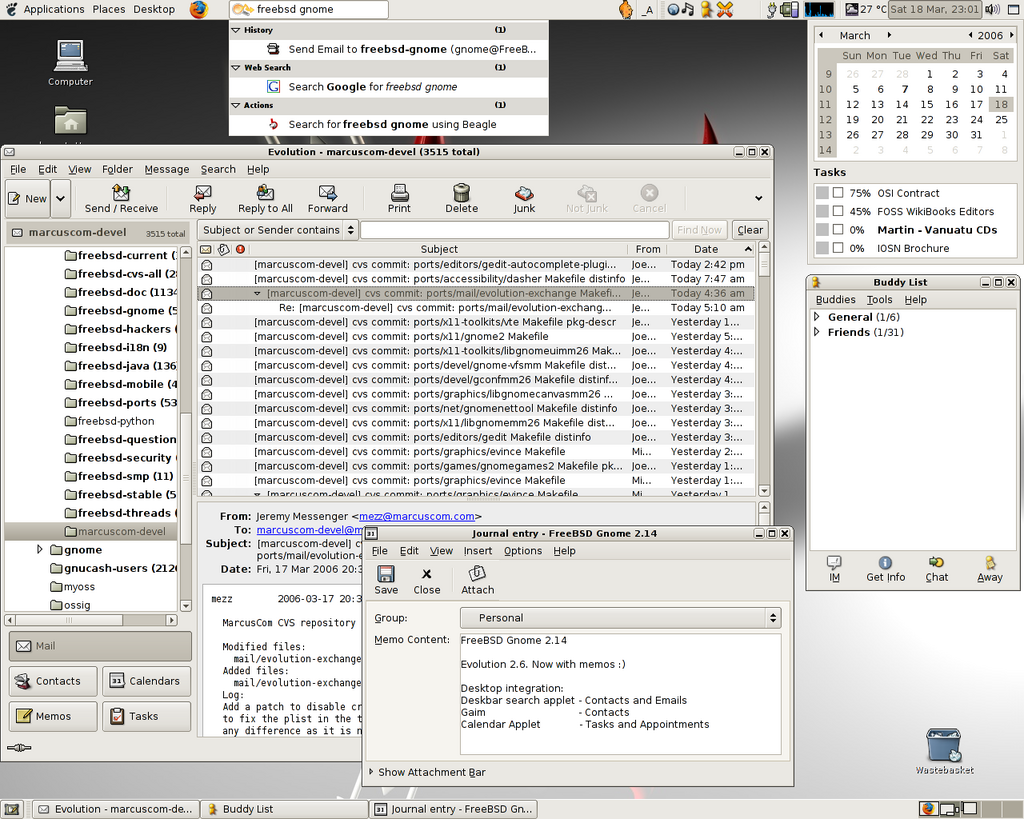Check the Martin - Vanuatu CDs task
This screenshot has width=1024, height=819.
(838, 229)
